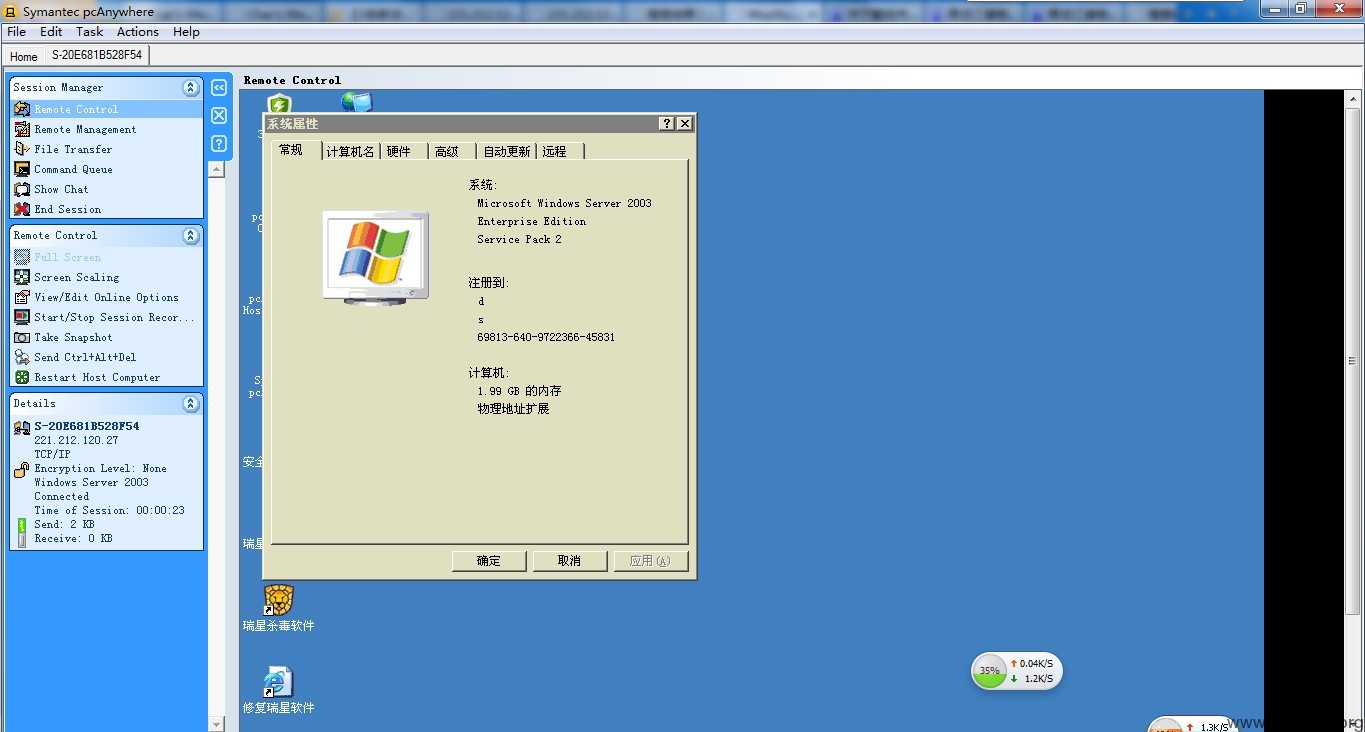Click the system properties dialog help button

pyautogui.click(x=667, y=123)
